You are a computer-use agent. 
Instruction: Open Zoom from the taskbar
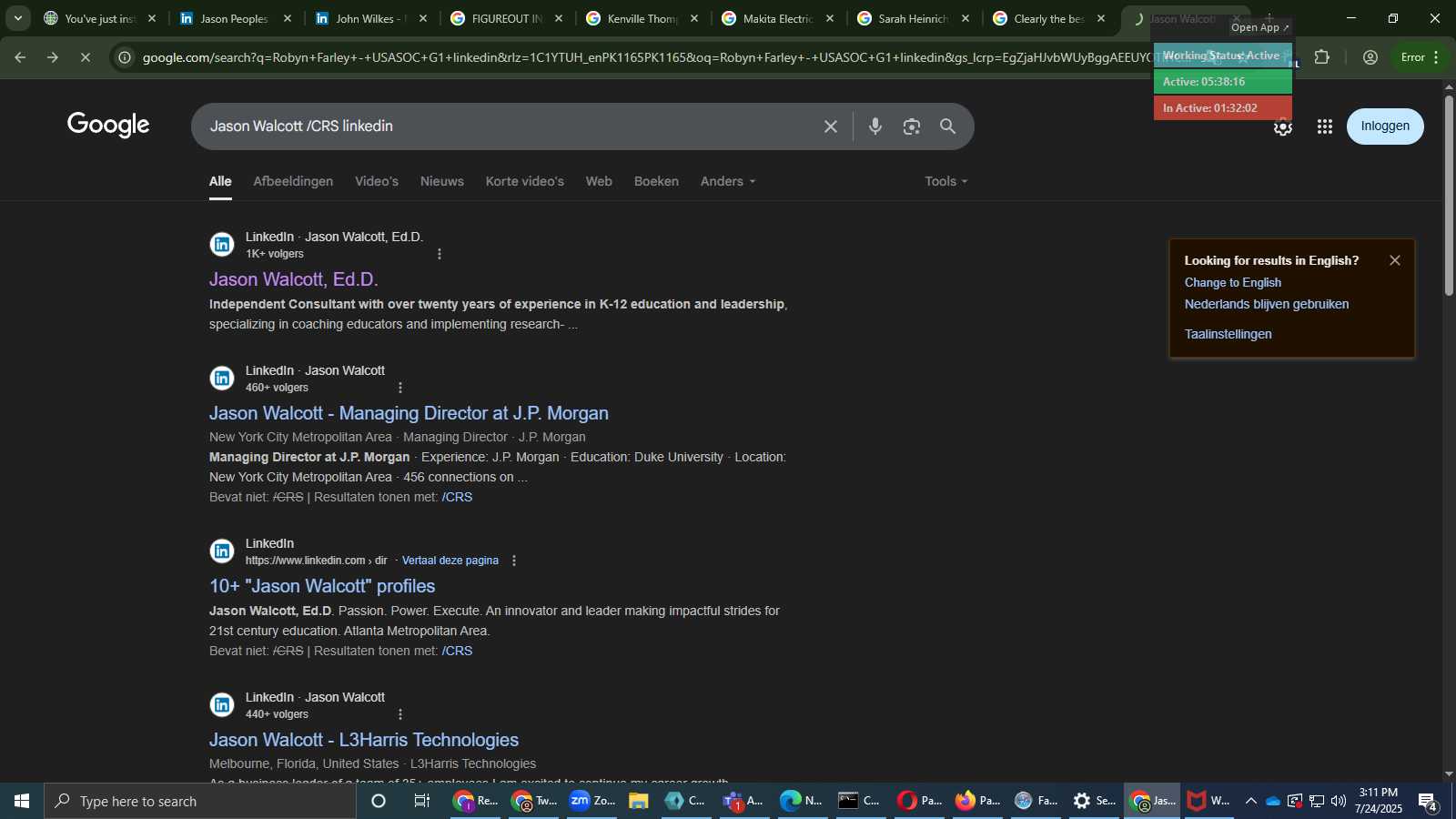coord(592,801)
